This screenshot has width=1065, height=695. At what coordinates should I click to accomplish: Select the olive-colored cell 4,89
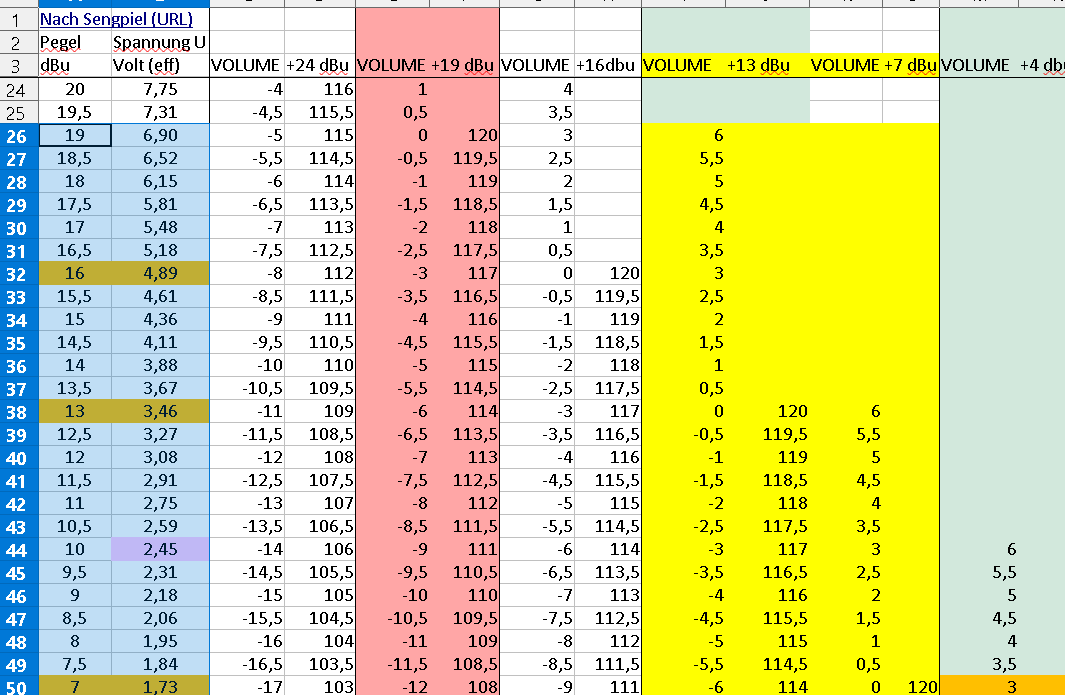(x=160, y=274)
